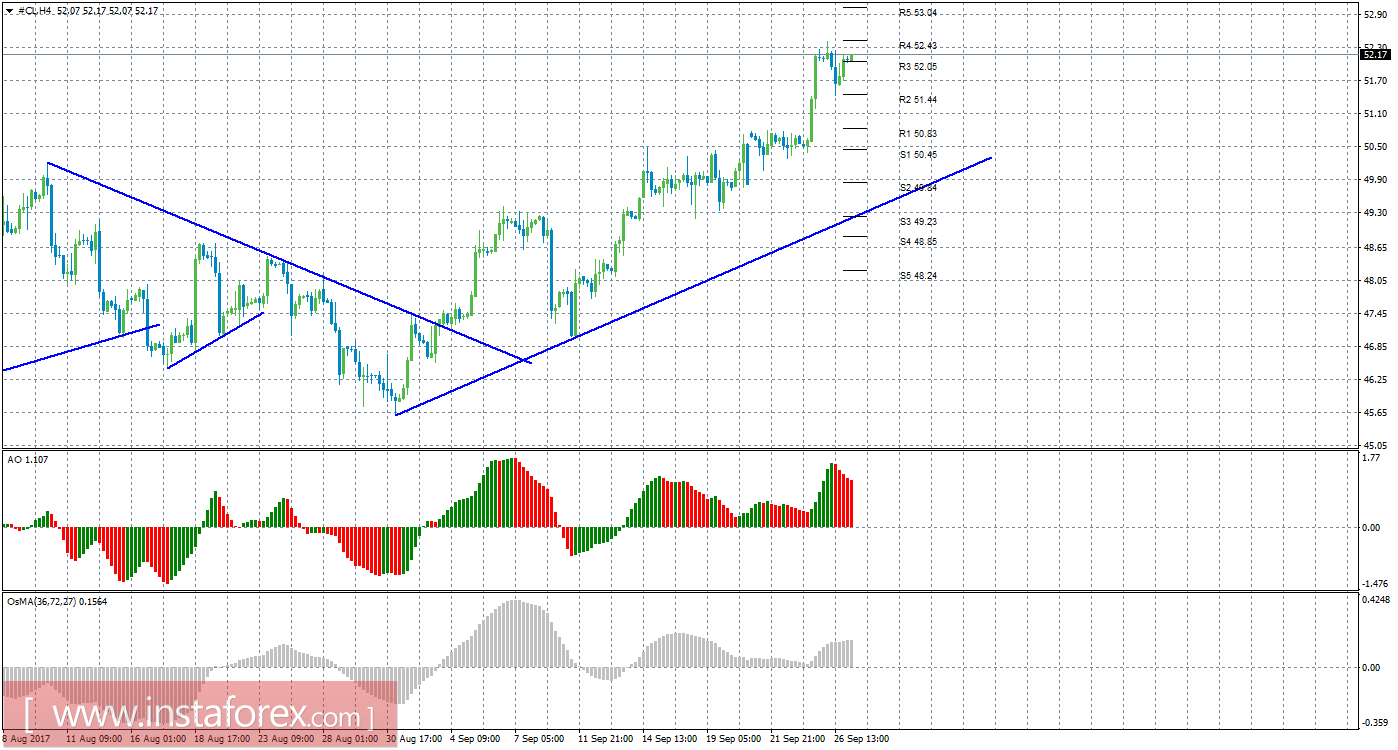Click the 11 Sep 21:00 time label
Screen dimensions: 1398x750
(607, 739)
